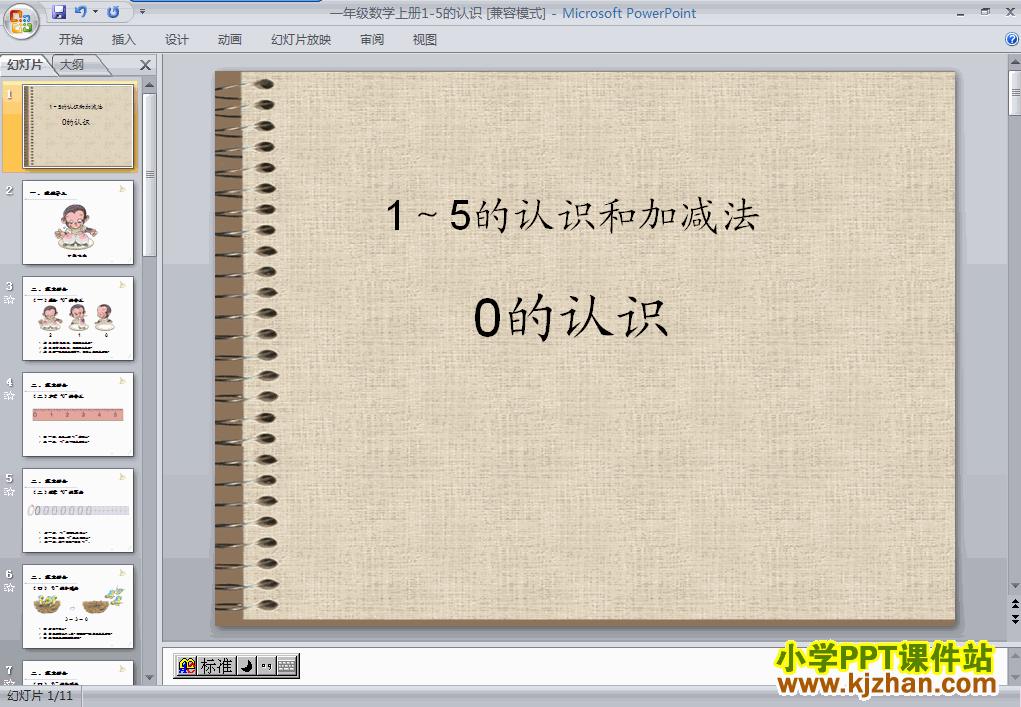The width and height of the screenshot is (1021, 707).
Task: Open PowerPoint help via question mark icon
Action: point(1012,40)
